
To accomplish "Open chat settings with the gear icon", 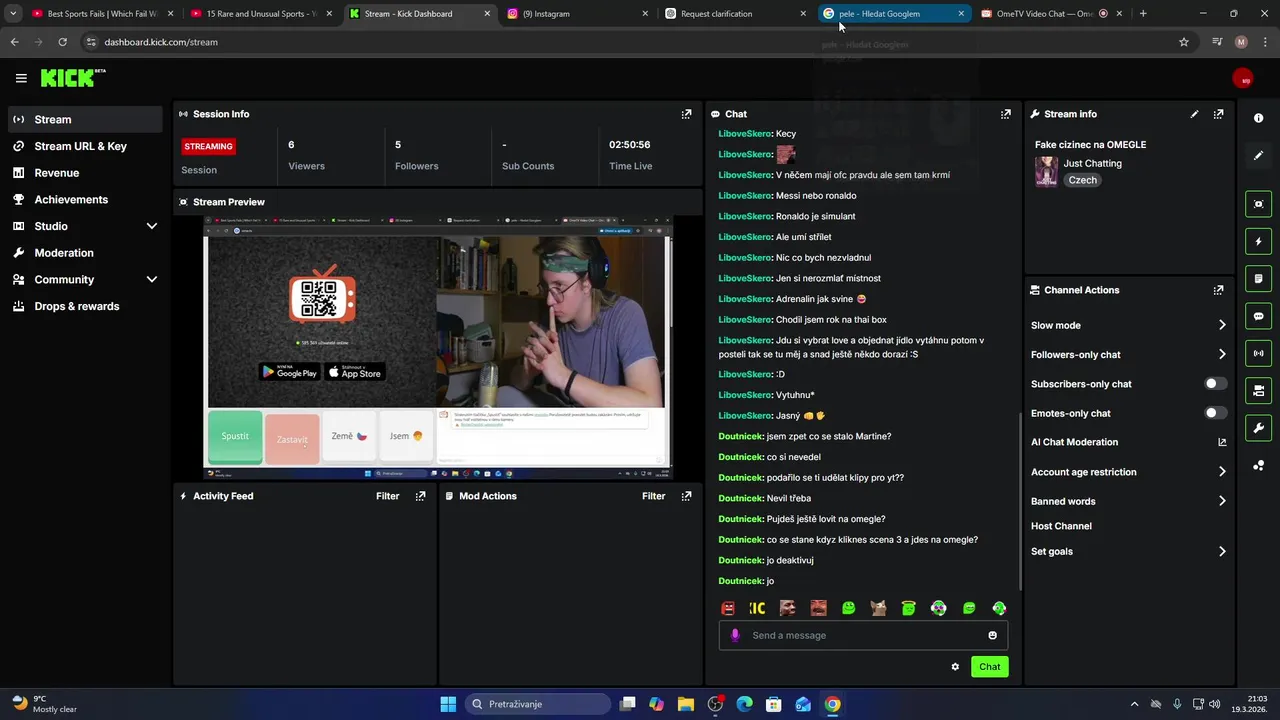I will 955,667.
